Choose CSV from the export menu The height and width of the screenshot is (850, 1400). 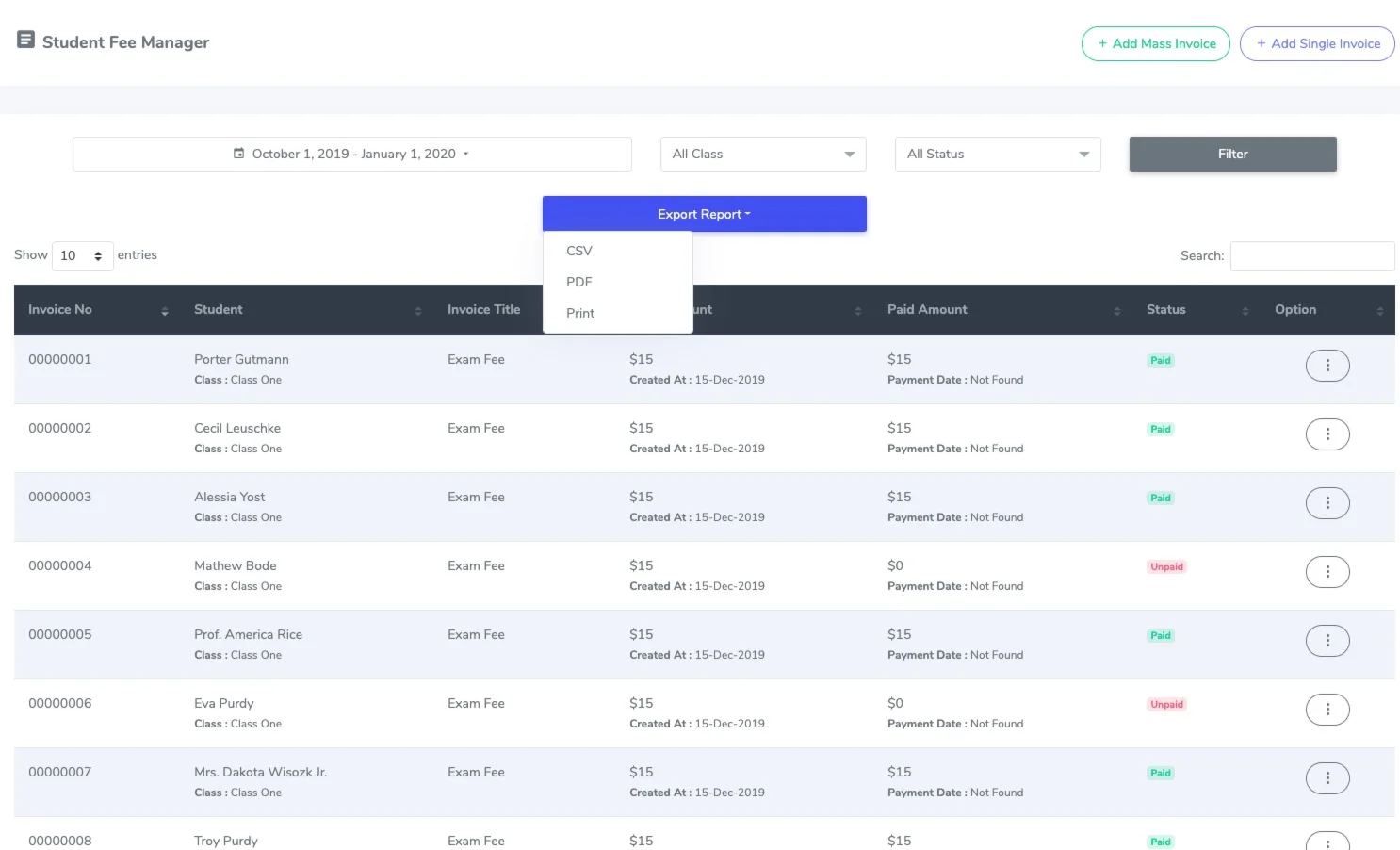[x=579, y=252]
